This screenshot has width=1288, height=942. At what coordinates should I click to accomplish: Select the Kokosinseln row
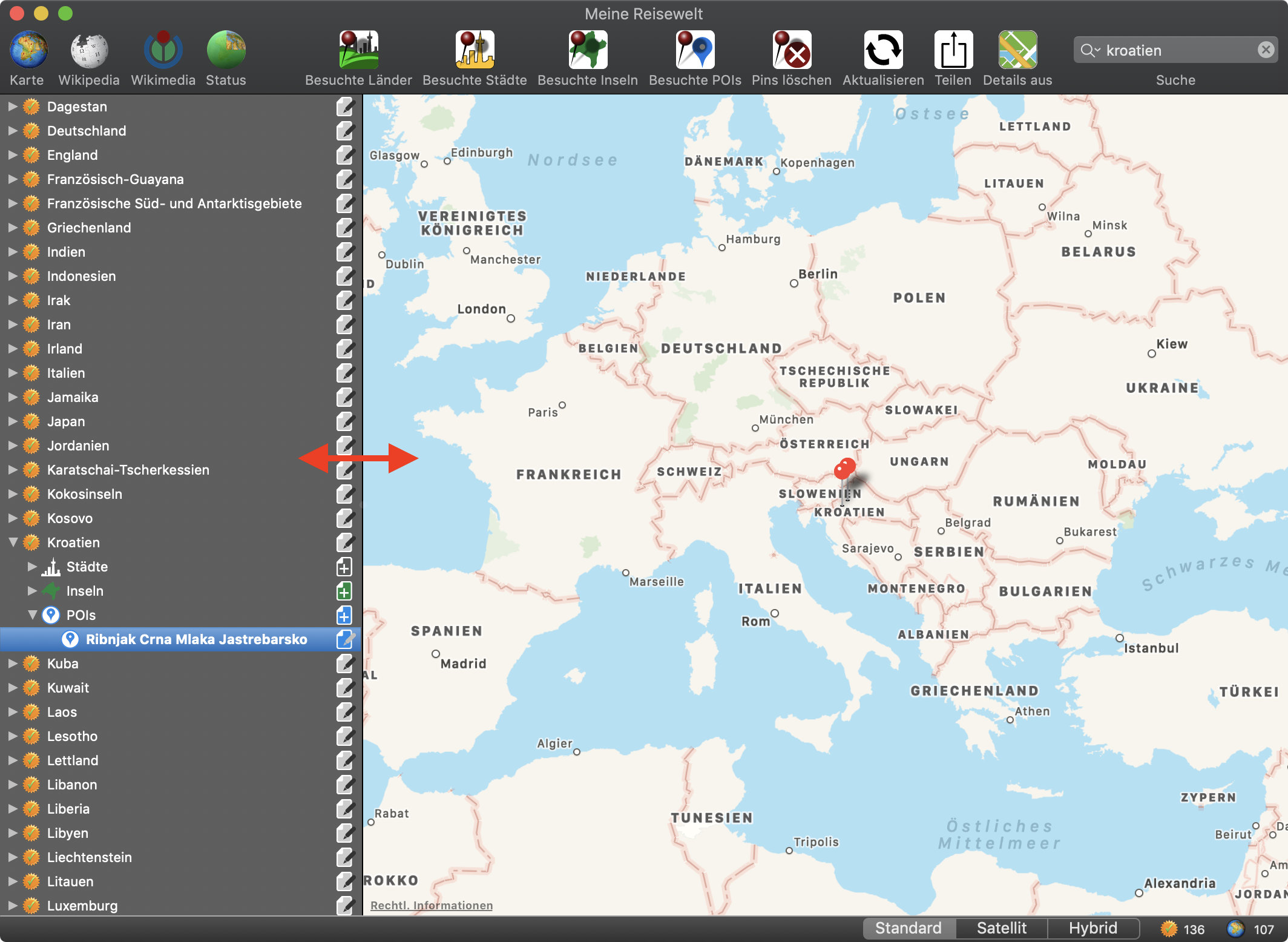coord(180,494)
